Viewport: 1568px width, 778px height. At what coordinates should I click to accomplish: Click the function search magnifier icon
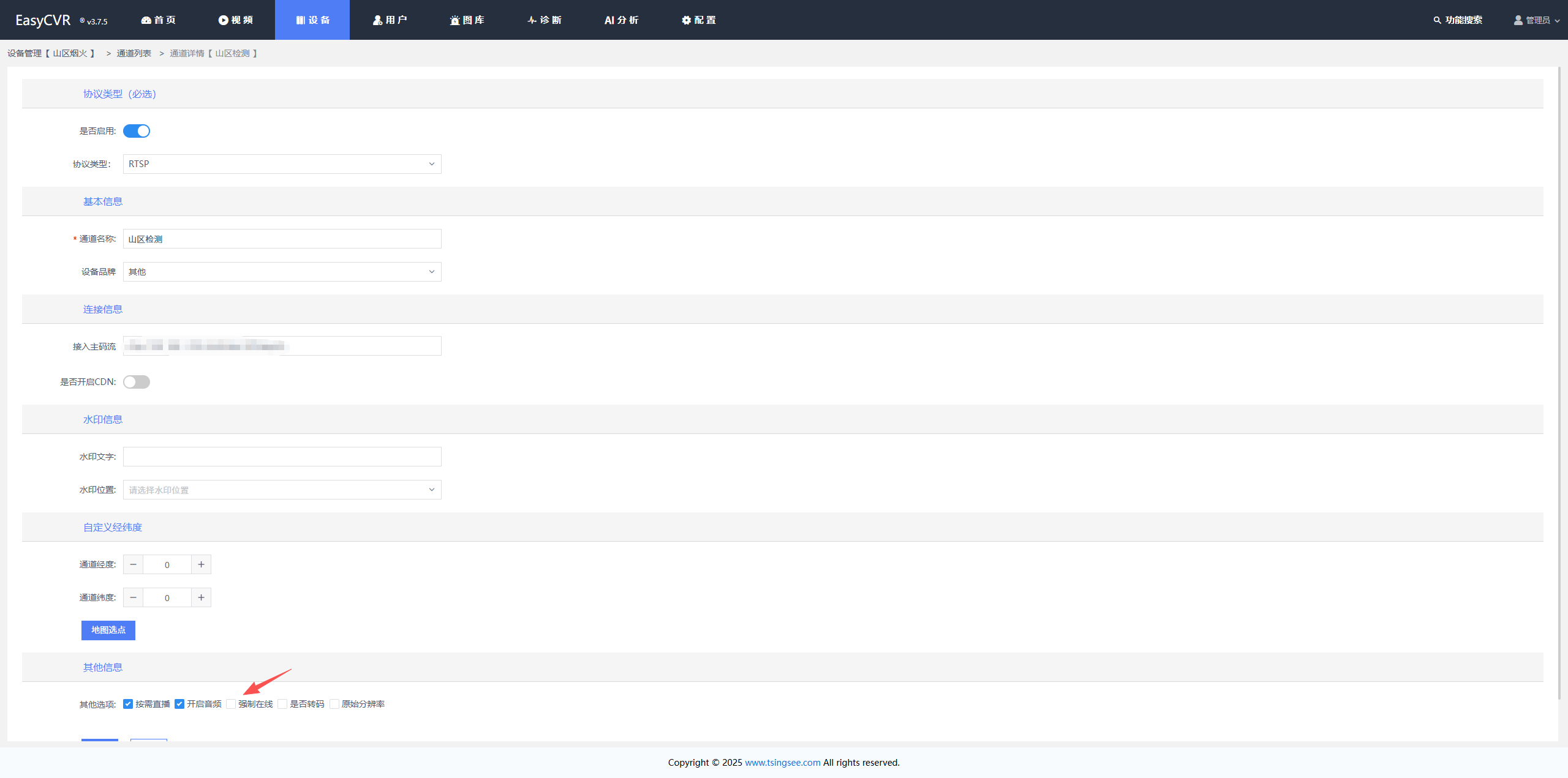click(x=1437, y=20)
